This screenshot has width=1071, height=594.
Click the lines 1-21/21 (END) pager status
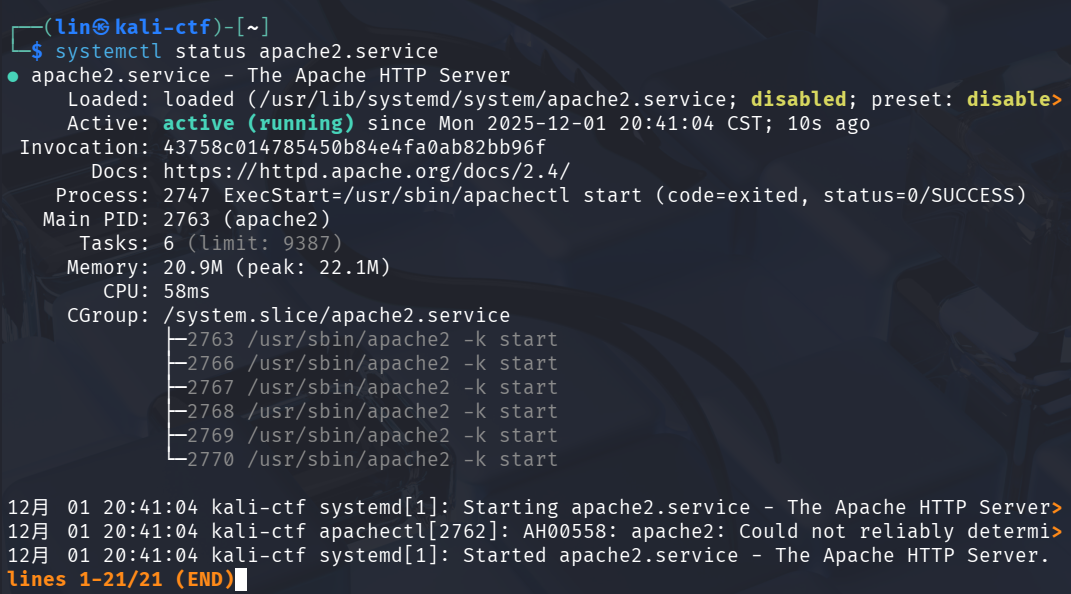coord(120,580)
